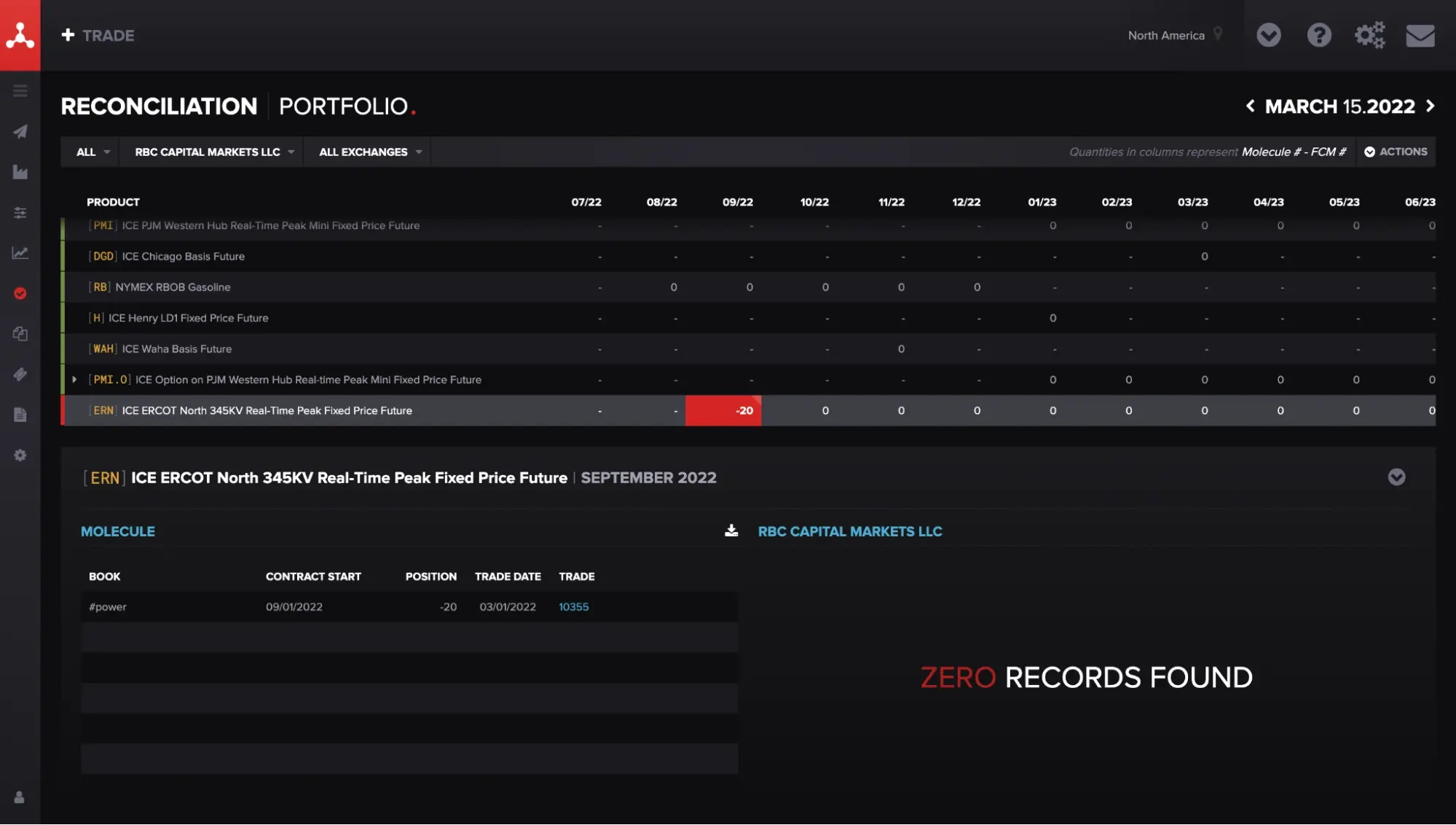
Task: Click the 09/01/2022 contract start cell
Action: click(294, 606)
